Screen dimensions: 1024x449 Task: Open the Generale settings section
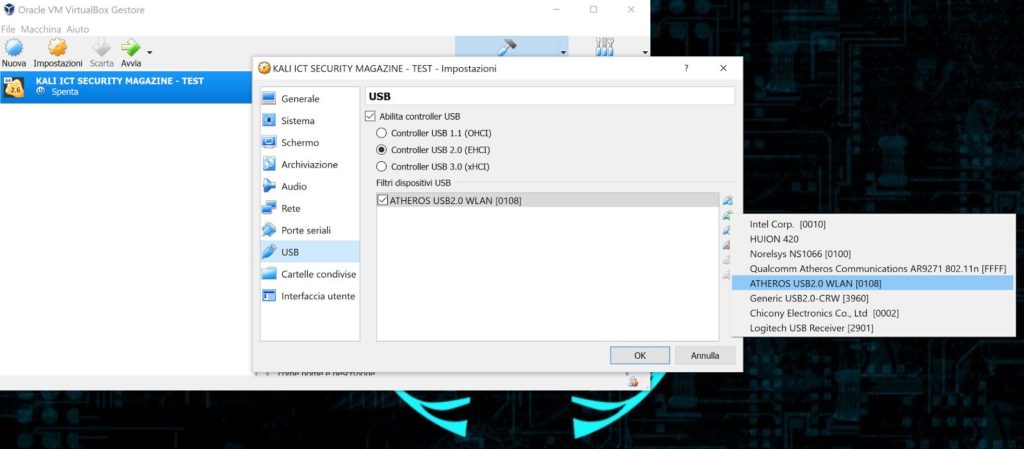coord(310,99)
